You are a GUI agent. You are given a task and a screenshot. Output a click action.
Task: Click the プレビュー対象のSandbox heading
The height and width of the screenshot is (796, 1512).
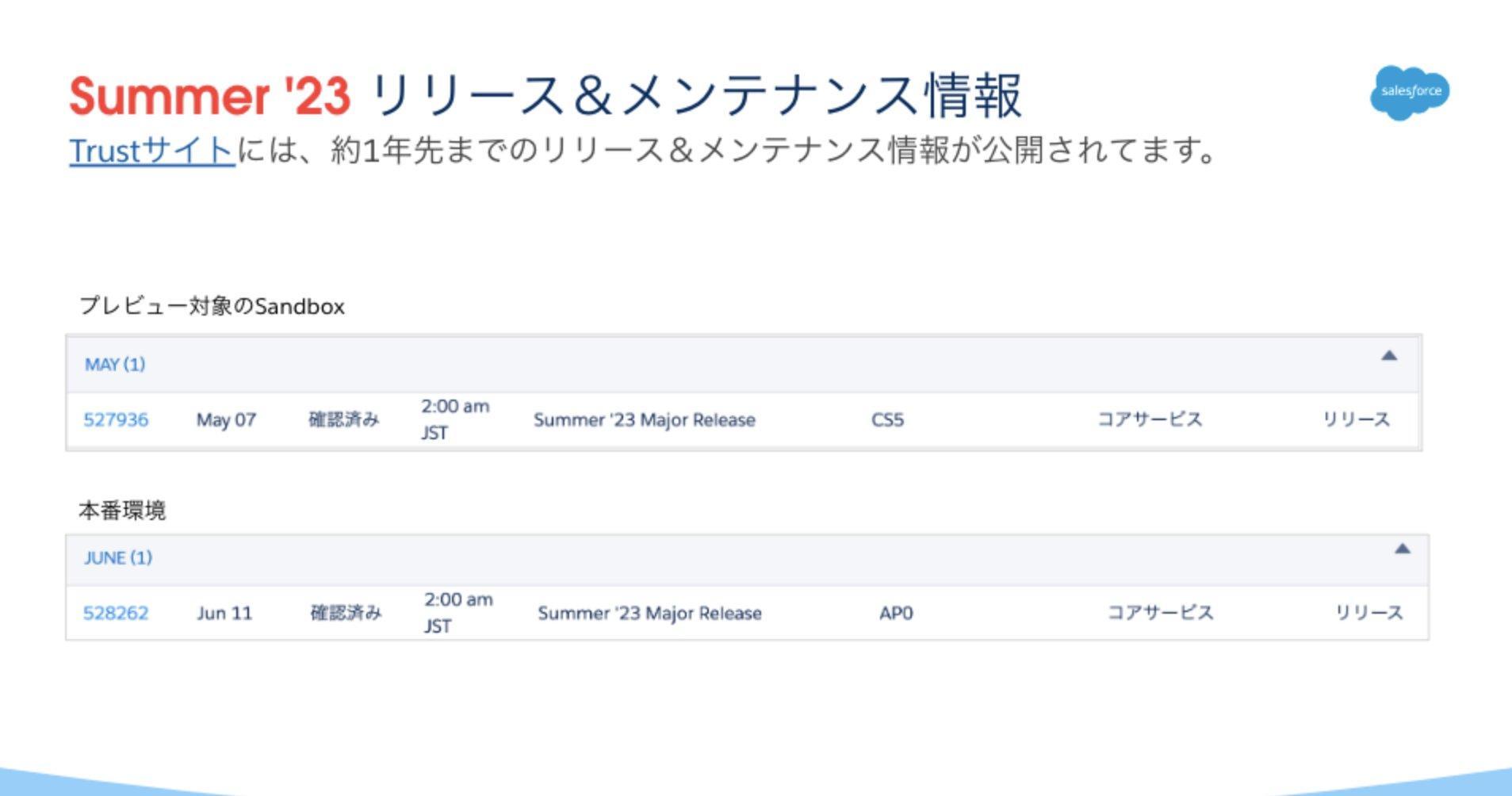click(x=212, y=306)
